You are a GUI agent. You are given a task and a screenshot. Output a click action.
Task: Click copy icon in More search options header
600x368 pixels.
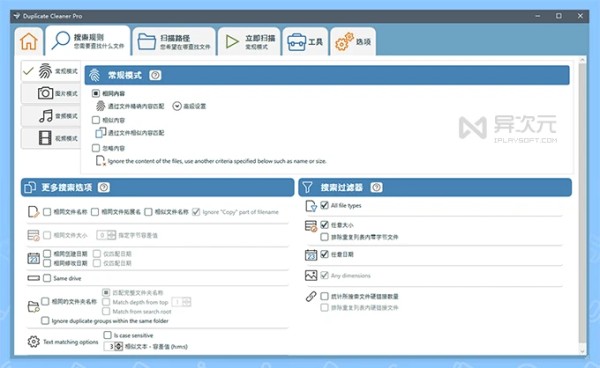30,187
